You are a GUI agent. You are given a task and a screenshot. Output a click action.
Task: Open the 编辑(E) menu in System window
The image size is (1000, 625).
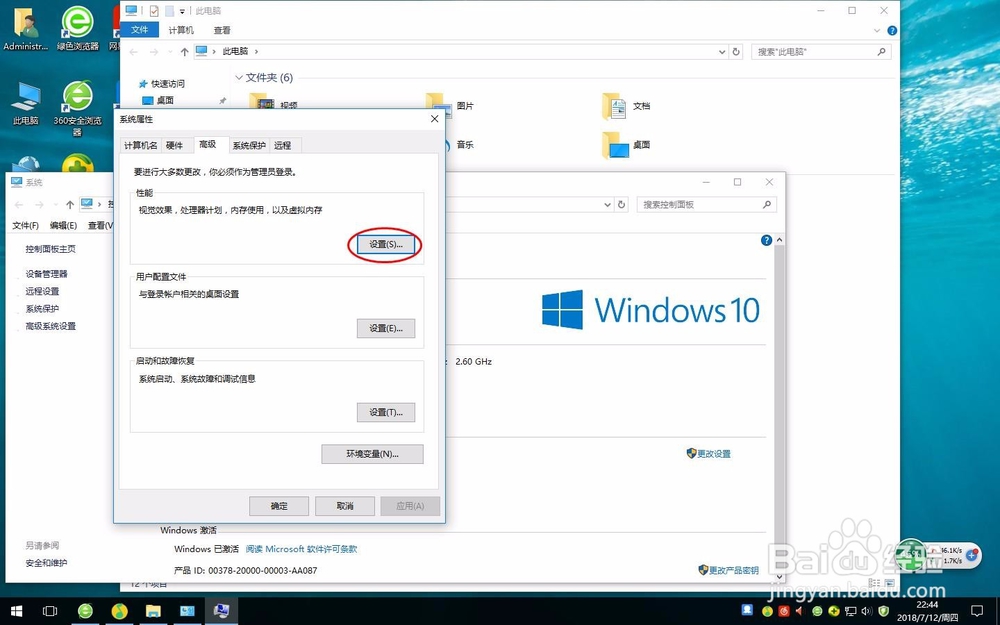click(x=64, y=226)
